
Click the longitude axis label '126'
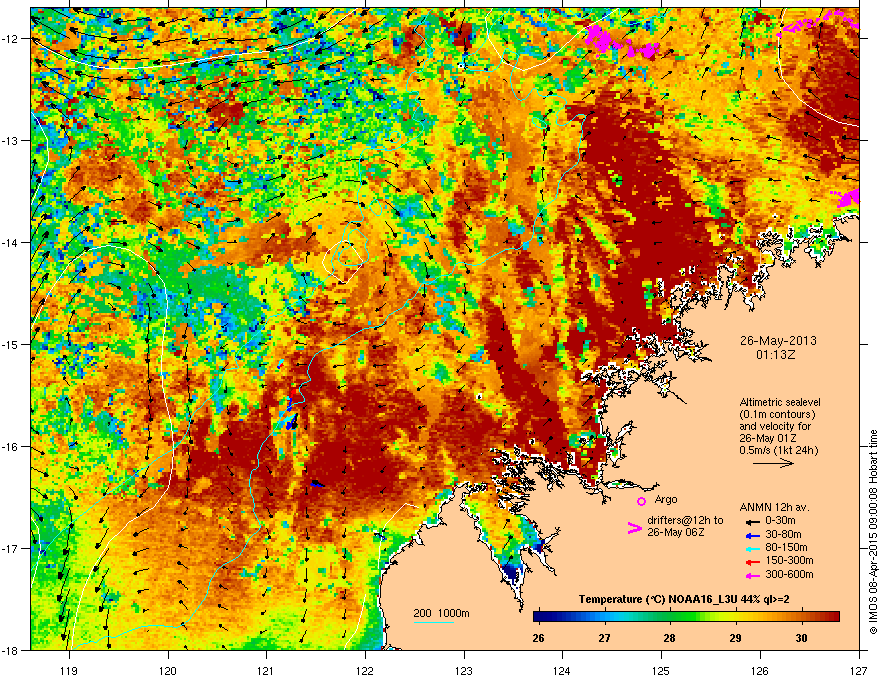click(760, 670)
